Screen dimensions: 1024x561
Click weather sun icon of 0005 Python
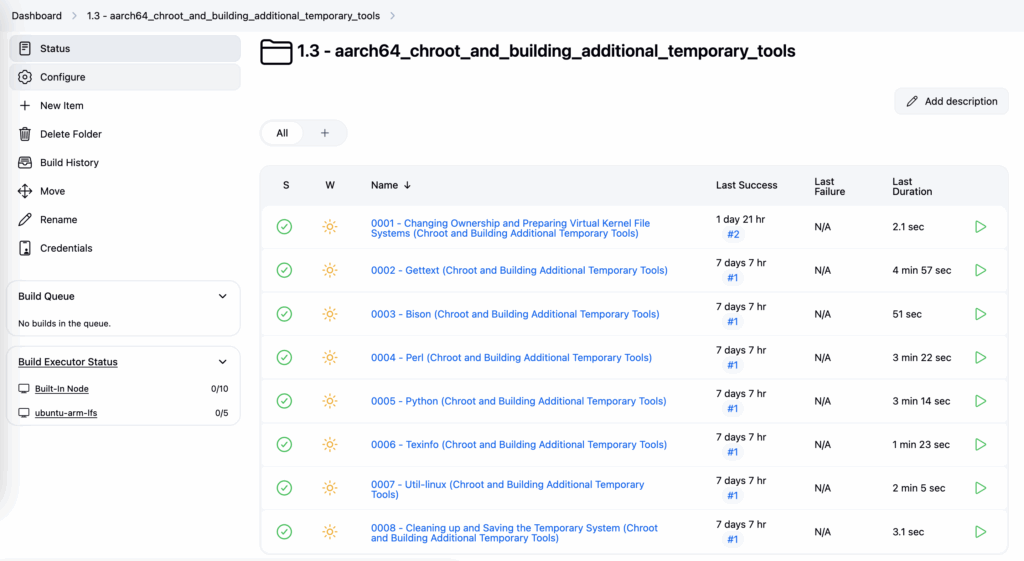330,401
